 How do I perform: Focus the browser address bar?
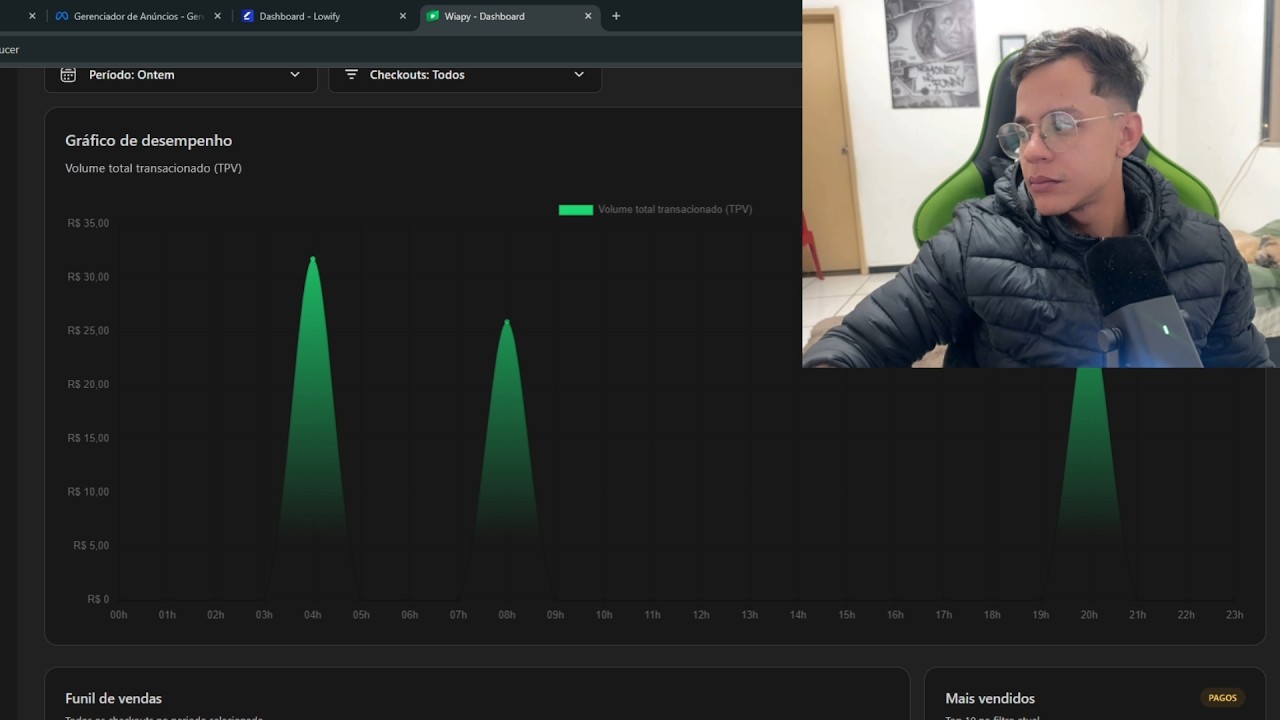tap(400, 50)
